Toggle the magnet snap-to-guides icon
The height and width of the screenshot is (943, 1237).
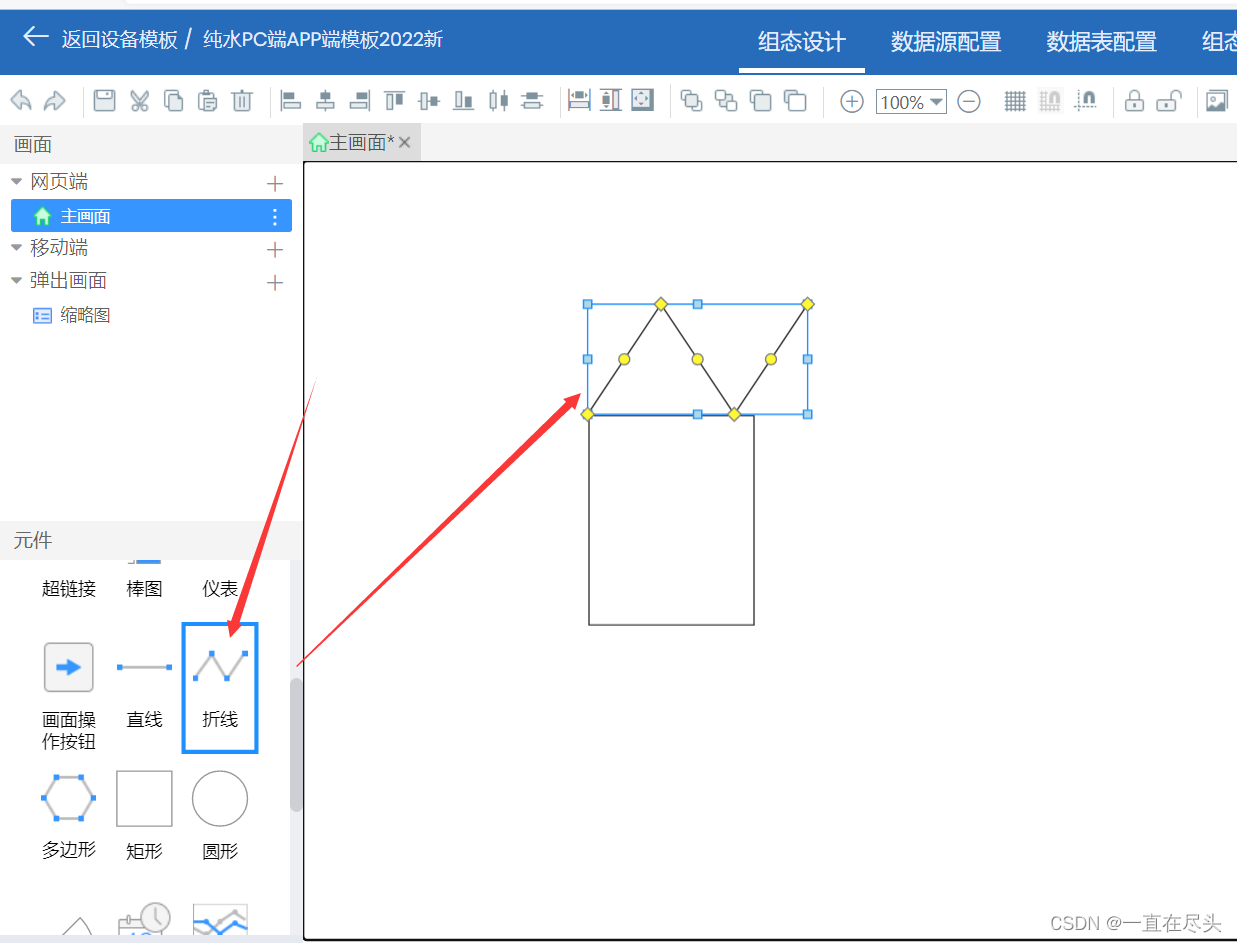click(1085, 101)
